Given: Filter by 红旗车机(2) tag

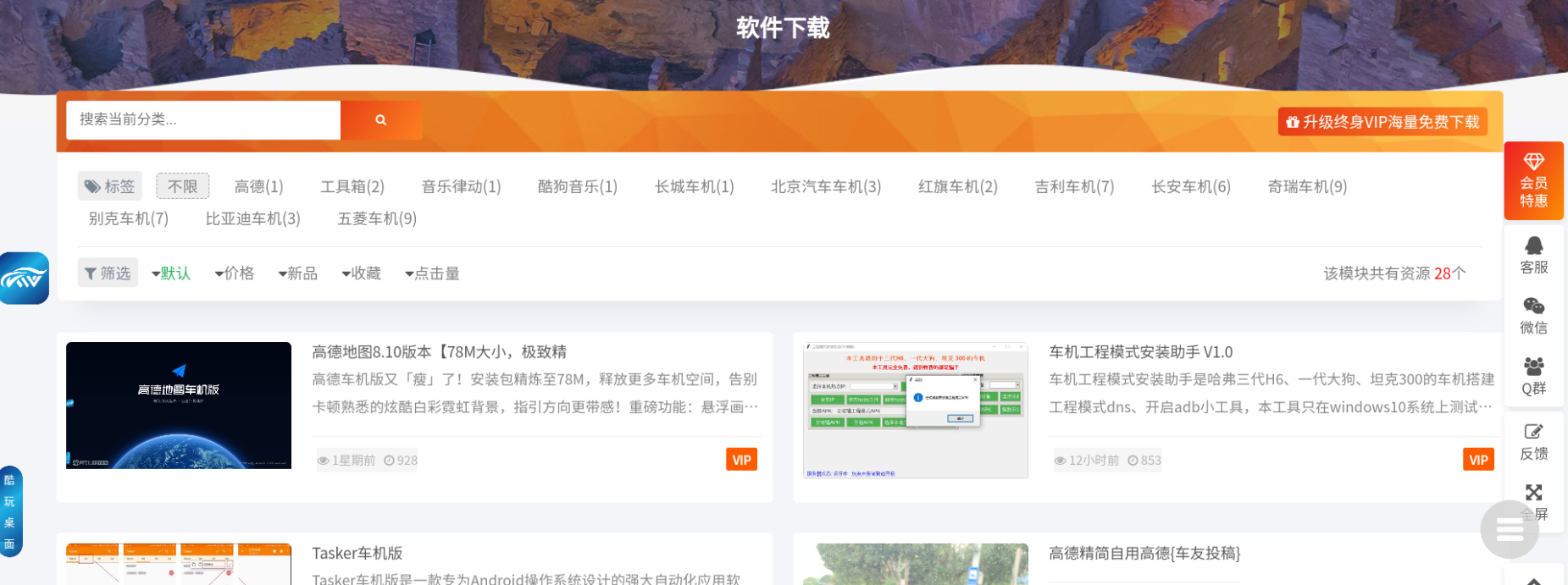Looking at the screenshot, I should [x=958, y=186].
